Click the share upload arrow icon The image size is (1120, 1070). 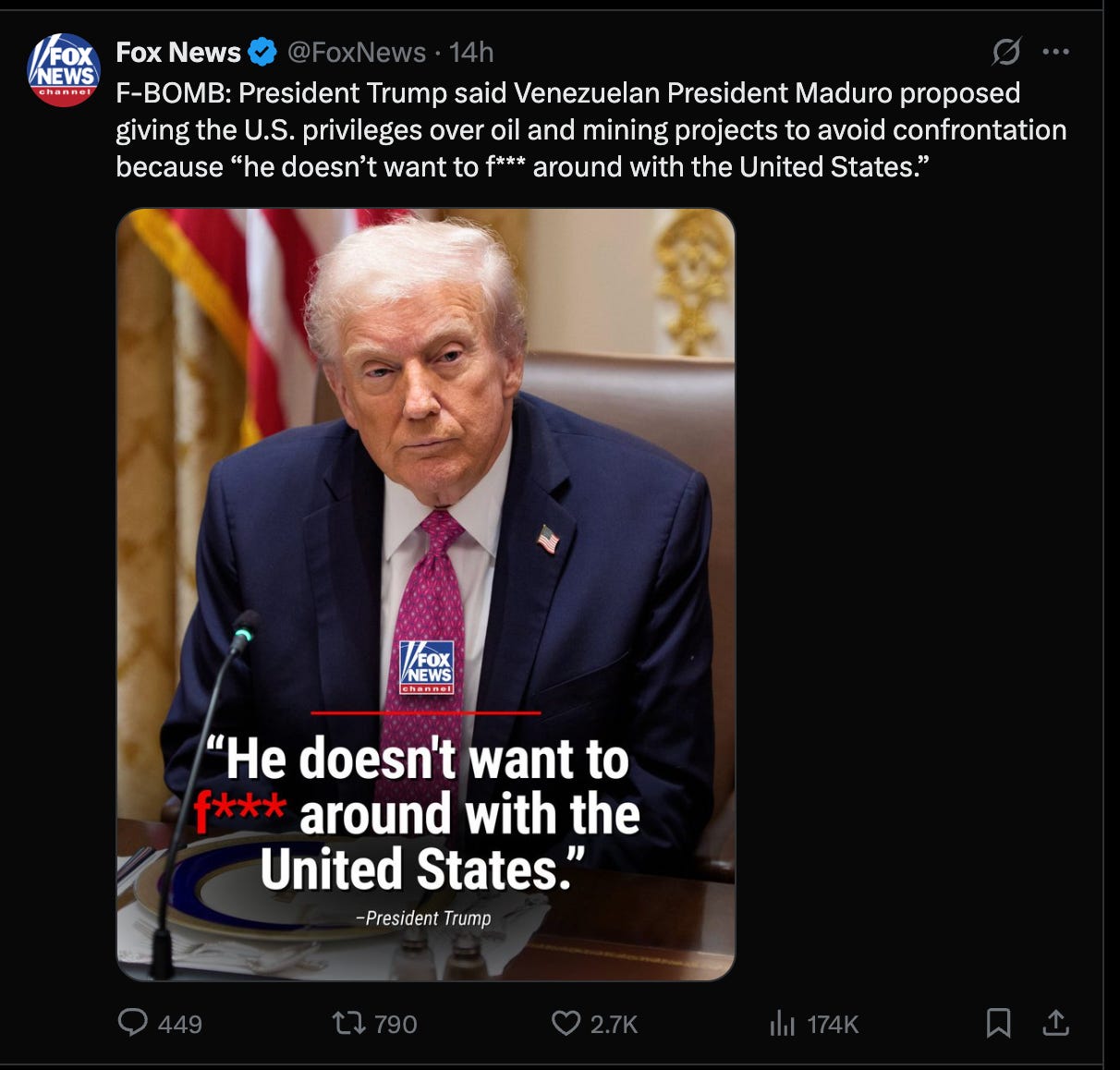pyautogui.click(x=1056, y=1022)
